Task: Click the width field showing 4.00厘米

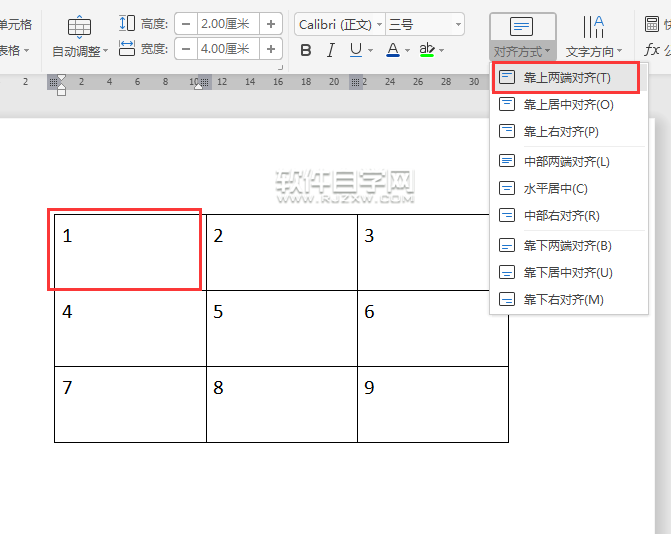Action: [x=228, y=49]
